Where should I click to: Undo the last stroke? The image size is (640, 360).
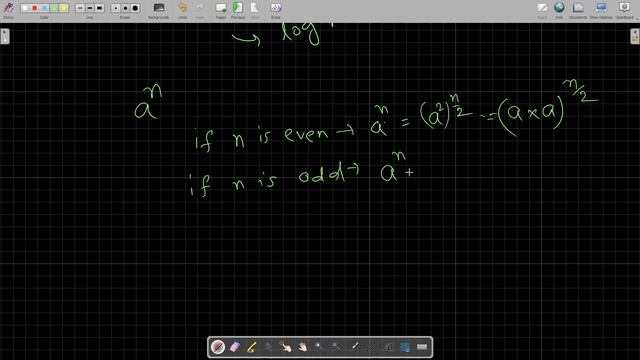(183, 9)
